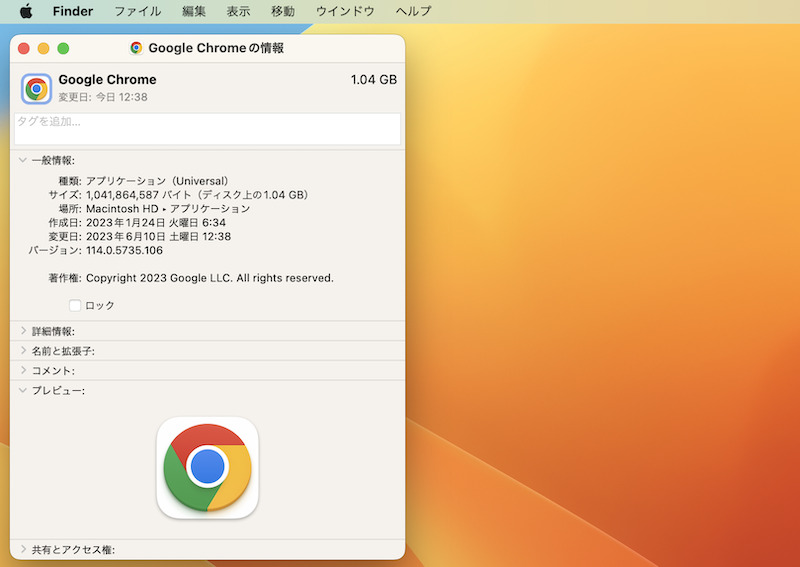
Task: Open the 表示 menu
Action: click(x=238, y=11)
